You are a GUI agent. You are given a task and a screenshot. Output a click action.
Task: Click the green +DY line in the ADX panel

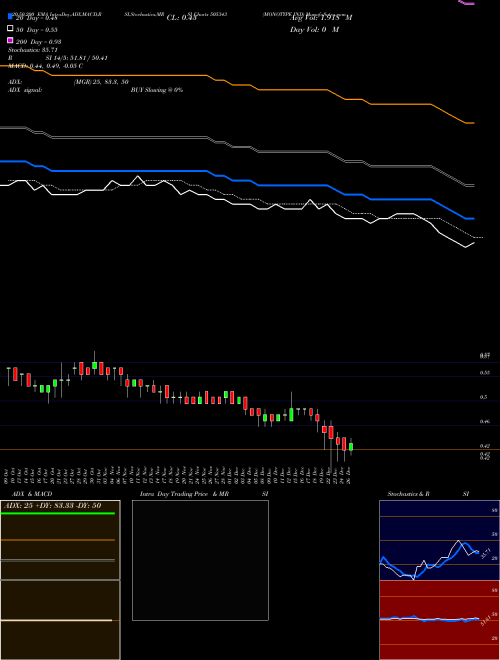point(57,513)
